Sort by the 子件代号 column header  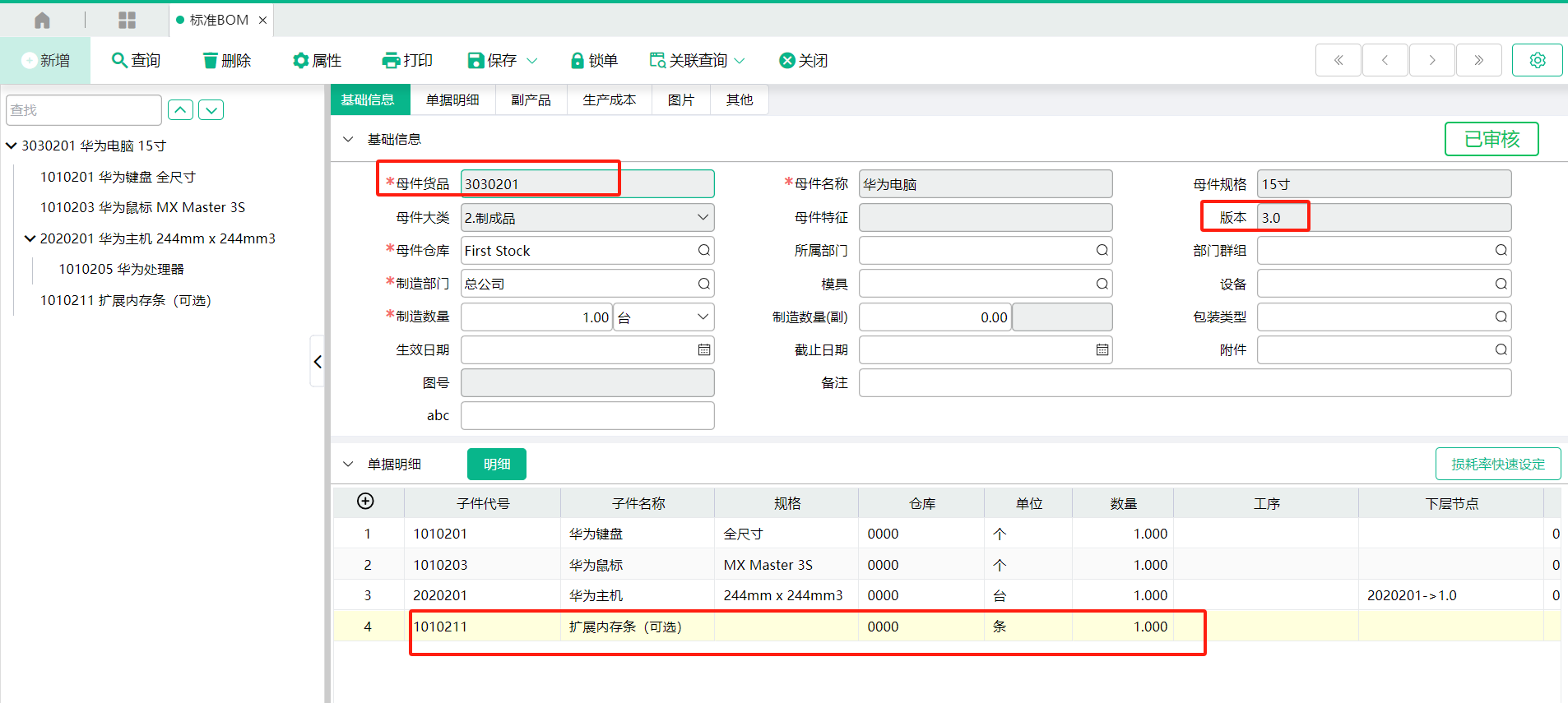pyautogui.click(x=483, y=503)
